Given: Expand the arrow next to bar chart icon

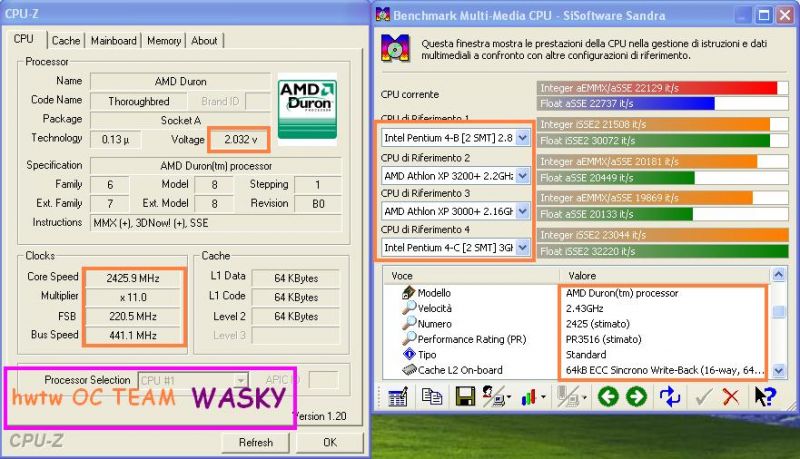Looking at the screenshot, I should pos(543,397).
